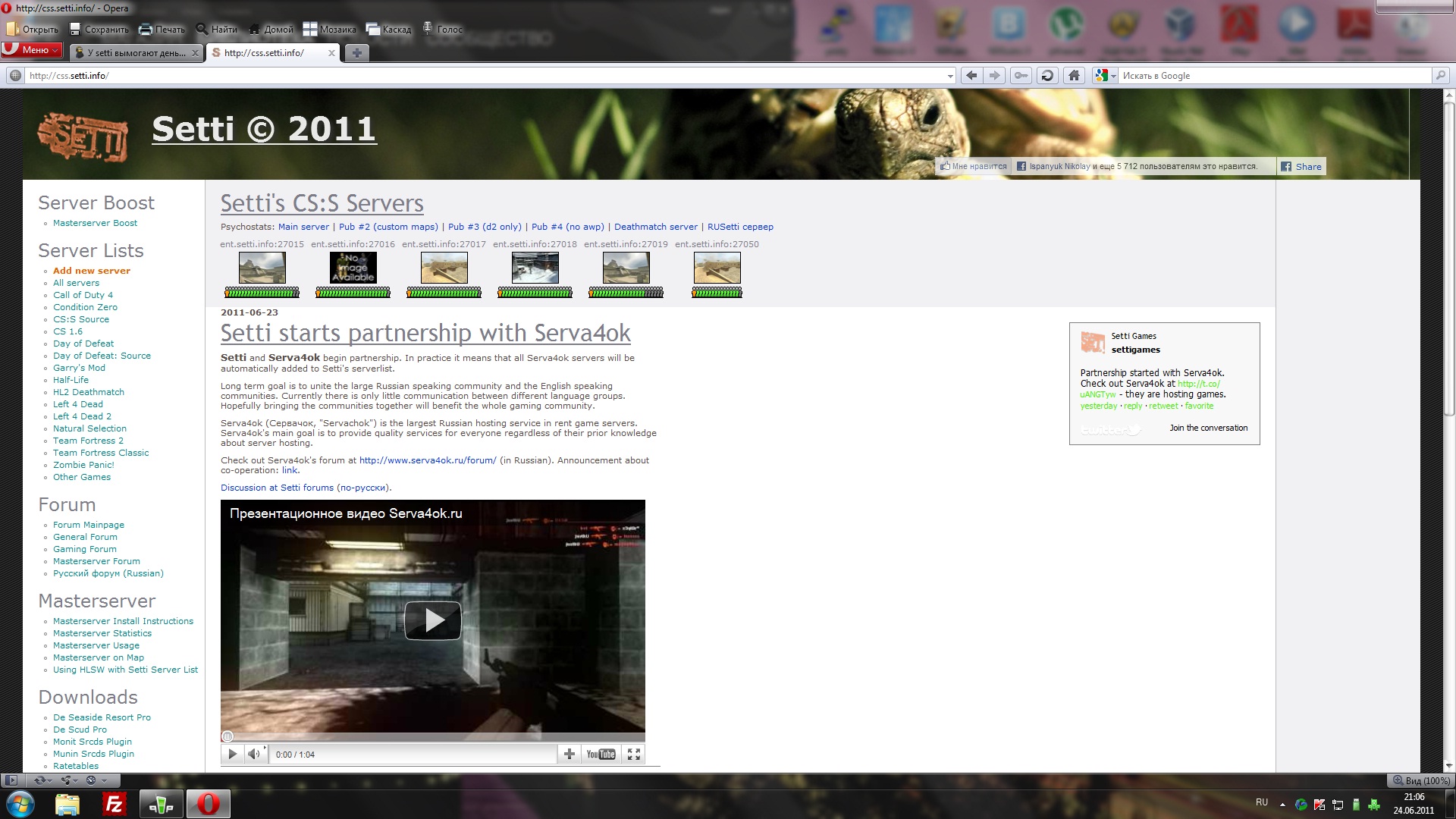
Task: Click the ent.setti.info:27018 server map thumbnail
Action: (535, 268)
